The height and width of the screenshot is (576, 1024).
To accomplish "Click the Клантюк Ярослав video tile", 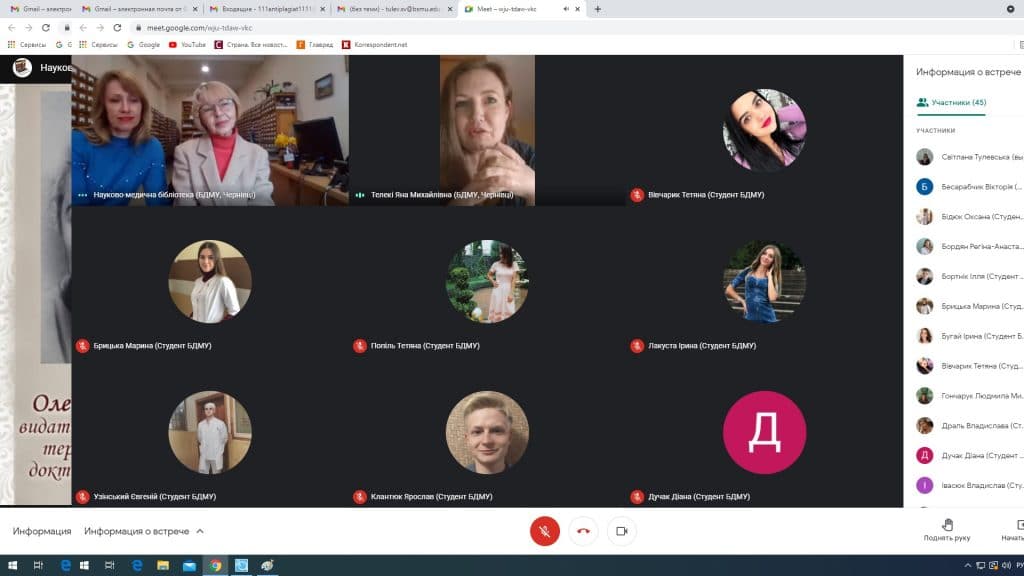I will point(487,431).
